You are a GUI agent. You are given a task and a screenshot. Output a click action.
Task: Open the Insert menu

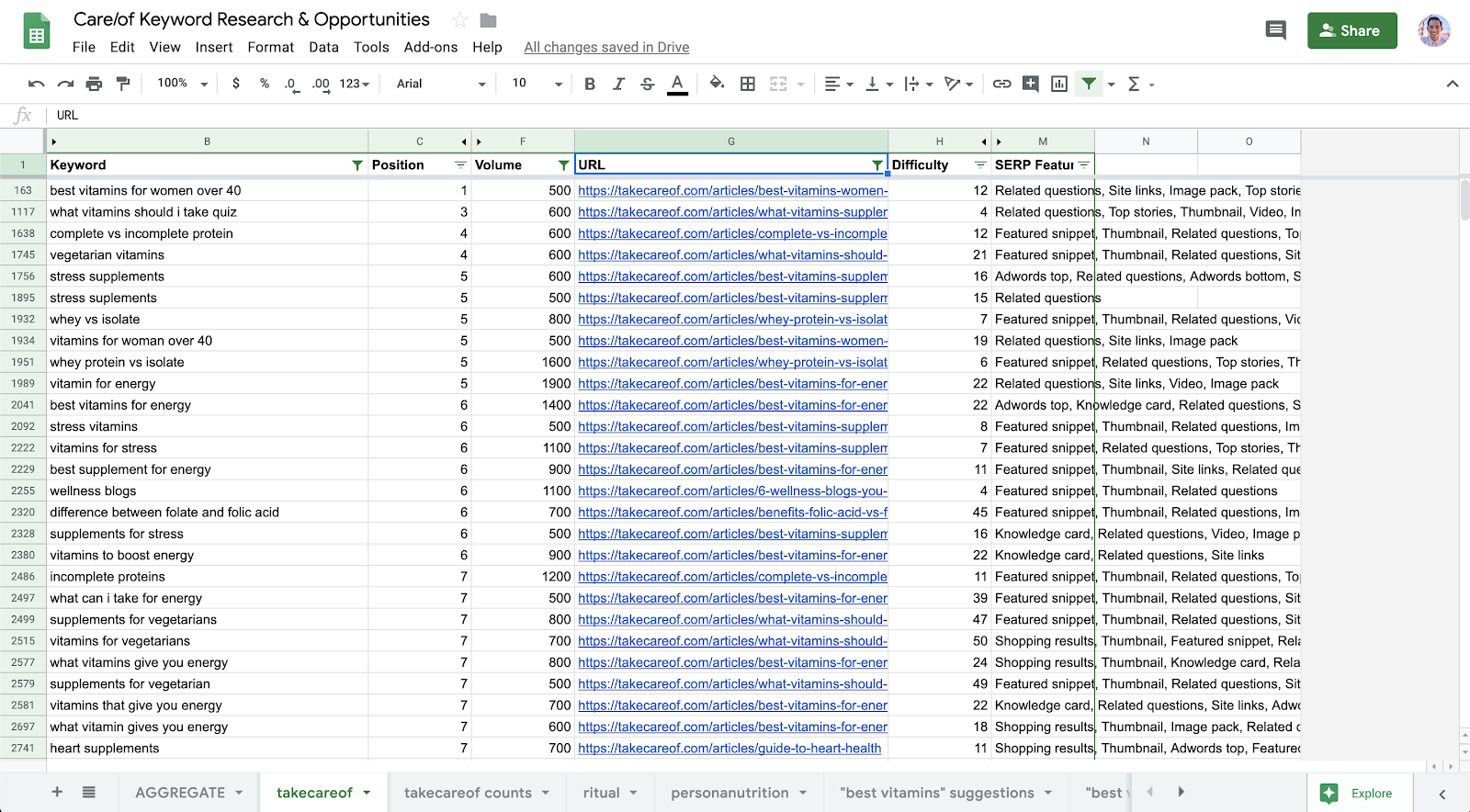pos(214,47)
